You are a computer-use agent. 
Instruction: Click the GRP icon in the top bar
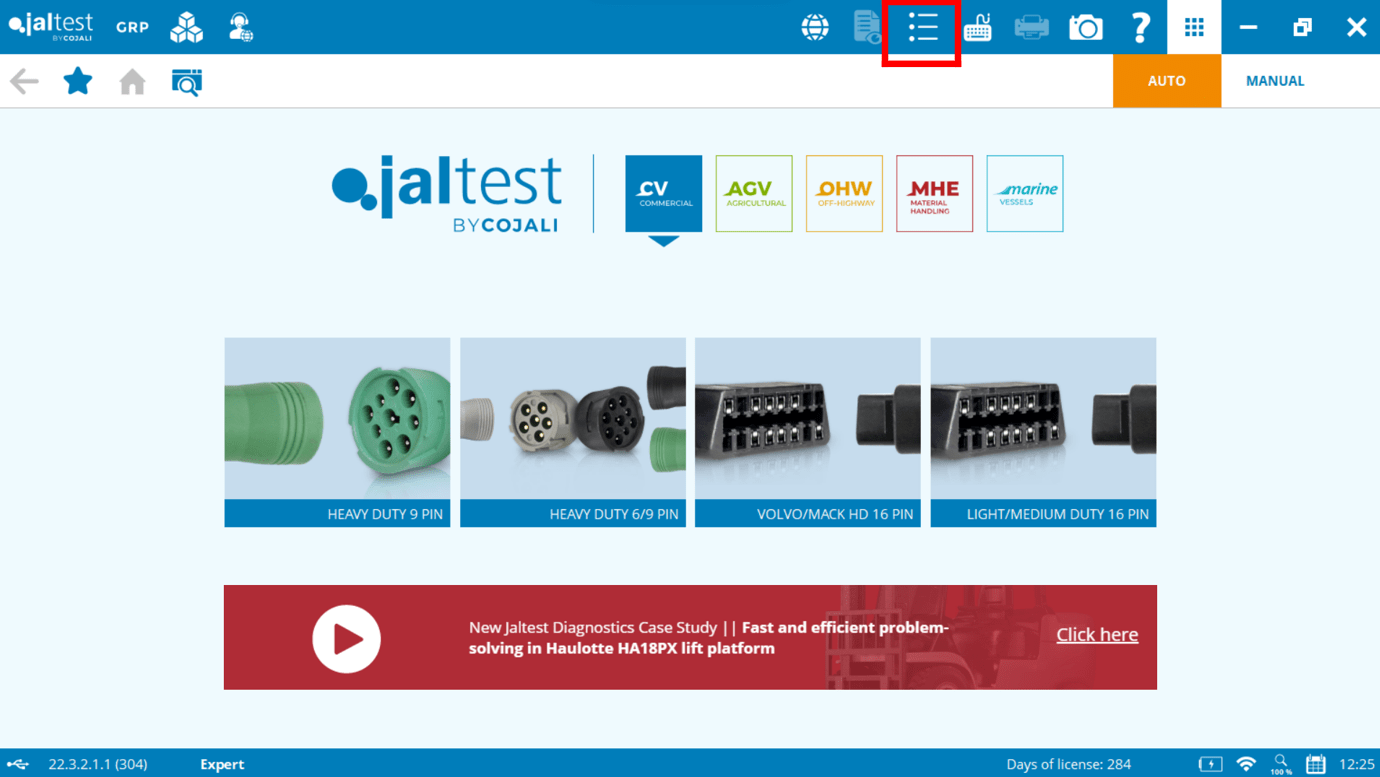coord(132,27)
